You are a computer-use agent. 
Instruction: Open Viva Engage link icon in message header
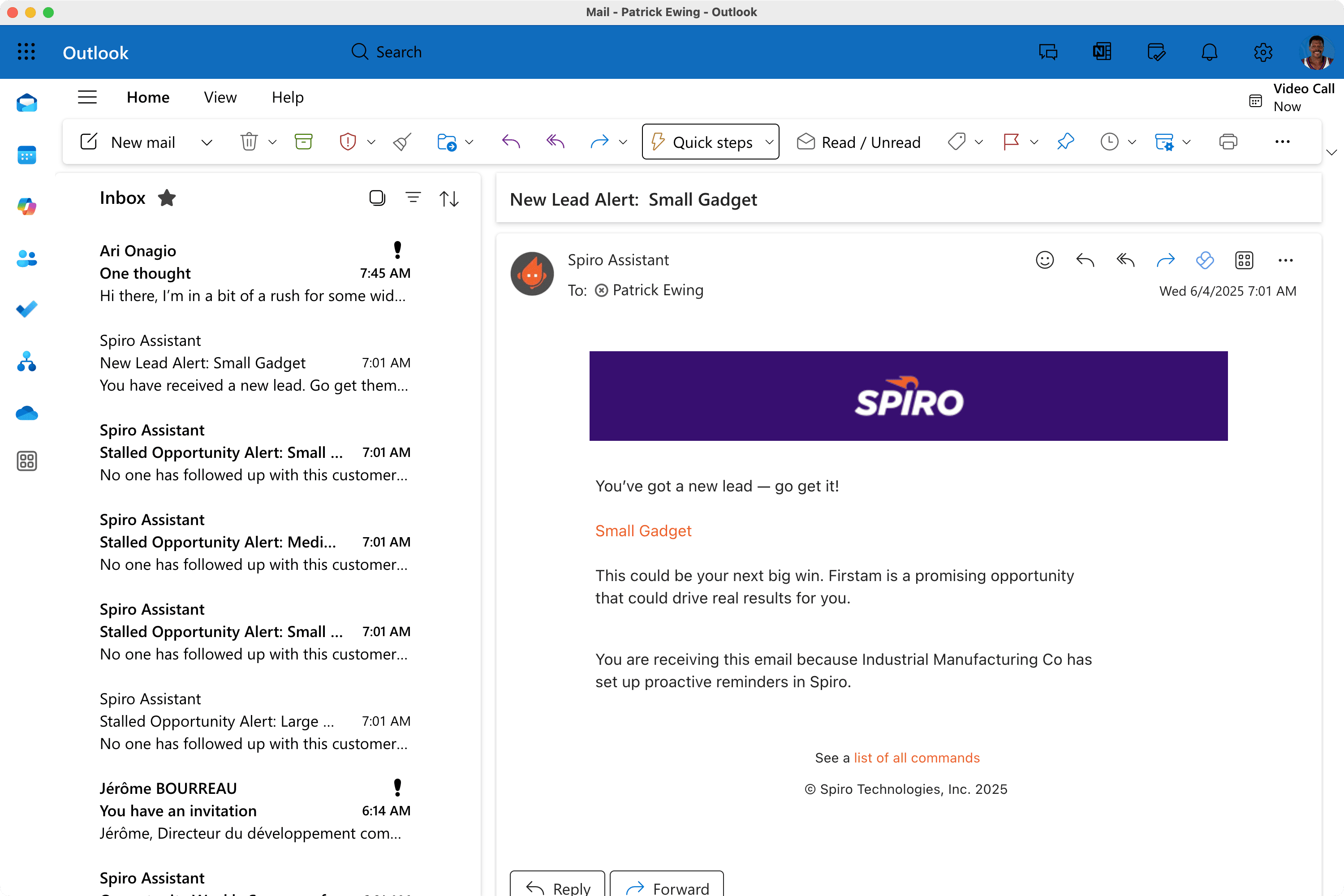pos(1205,260)
